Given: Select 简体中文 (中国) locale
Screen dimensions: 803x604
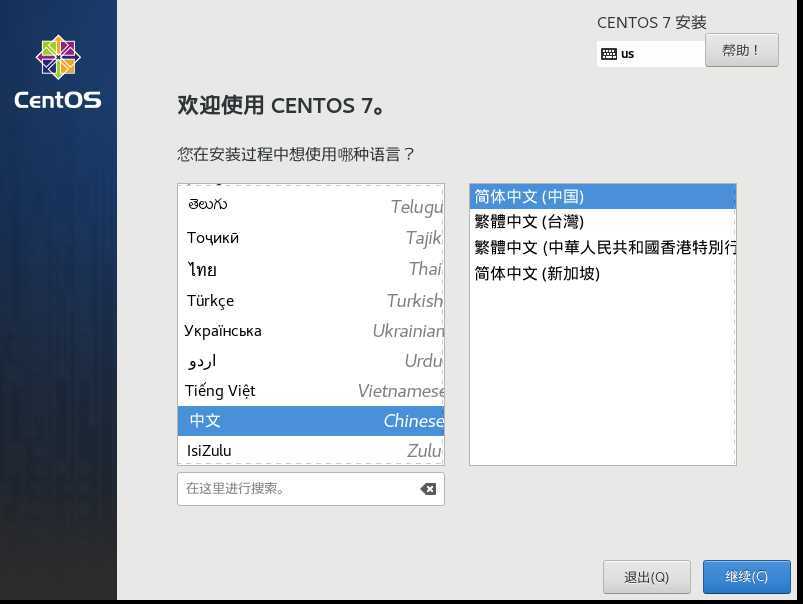Looking at the screenshot, I should [603, 196].
